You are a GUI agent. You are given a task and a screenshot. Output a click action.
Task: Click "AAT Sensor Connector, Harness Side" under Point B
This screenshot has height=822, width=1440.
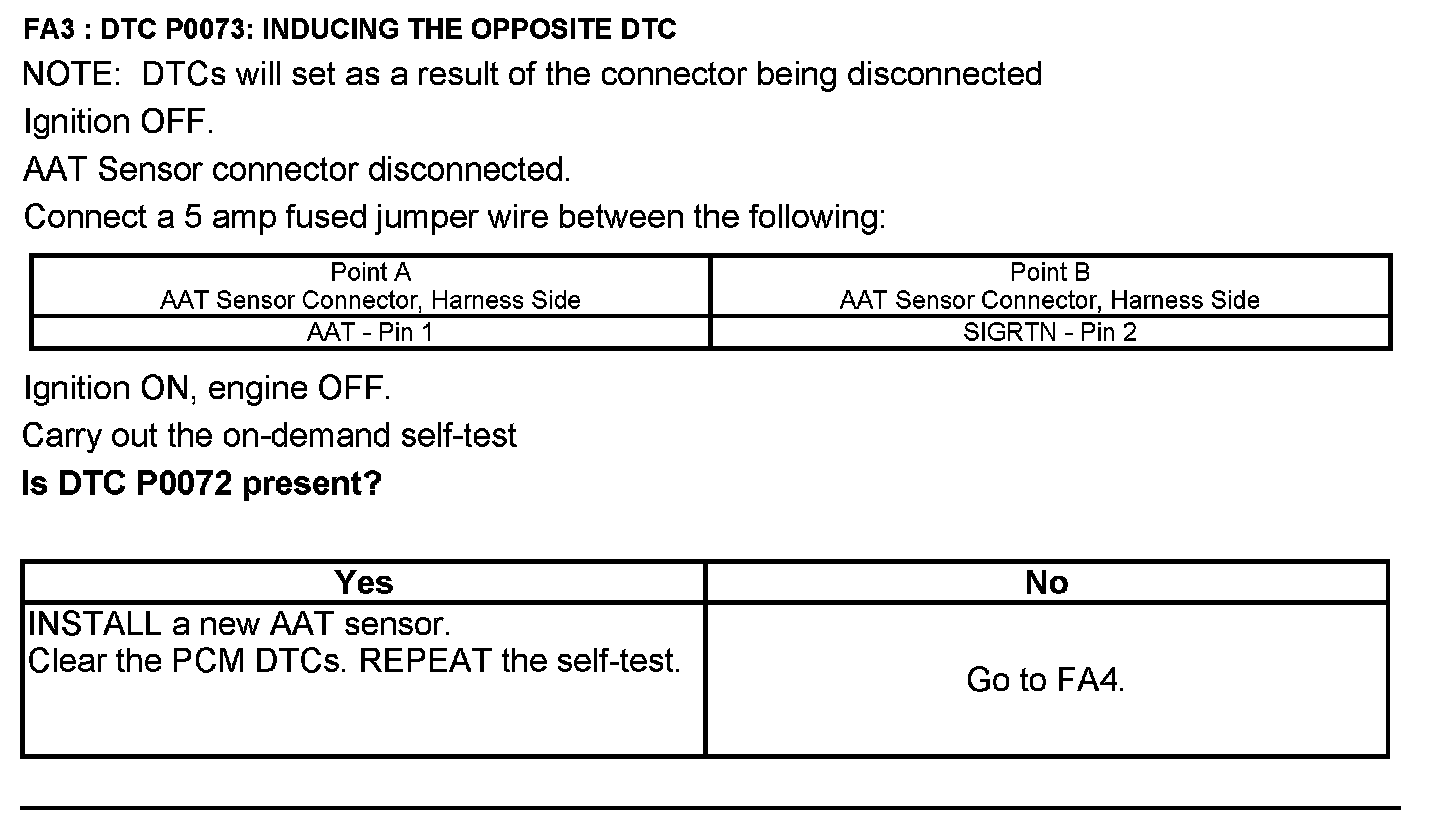tap(1050, 299)
